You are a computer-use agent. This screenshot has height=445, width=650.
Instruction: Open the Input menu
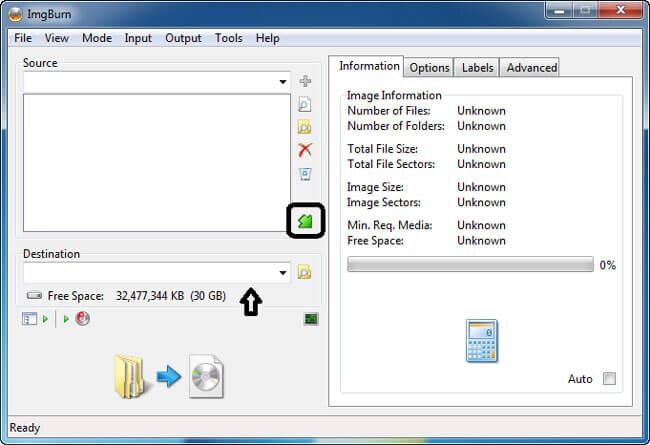click(x=138, y=38)
